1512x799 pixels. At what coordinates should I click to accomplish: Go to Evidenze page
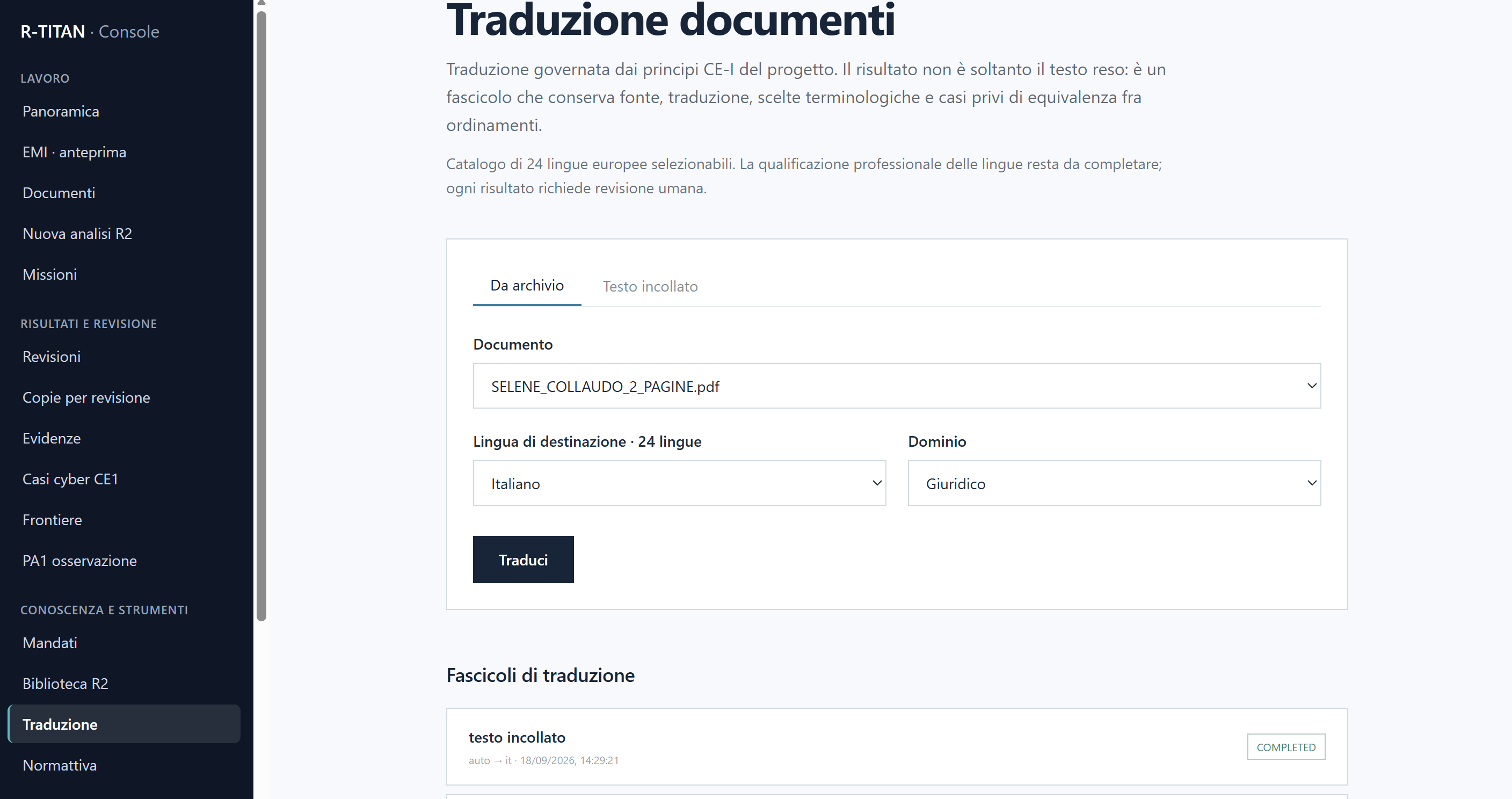point(124,439)
